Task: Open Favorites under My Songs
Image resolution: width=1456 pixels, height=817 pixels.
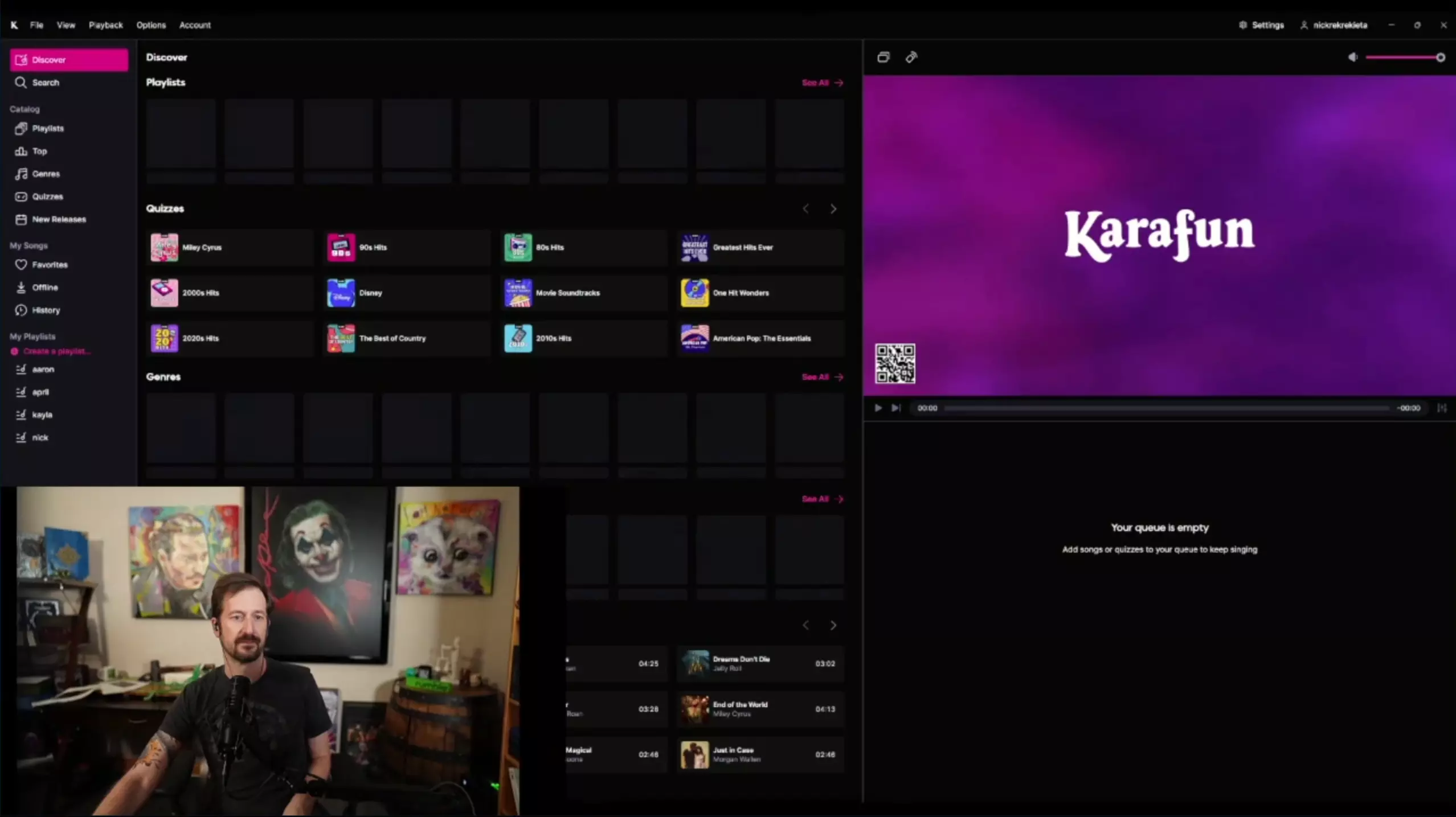Action: click(x=69, y=265)
